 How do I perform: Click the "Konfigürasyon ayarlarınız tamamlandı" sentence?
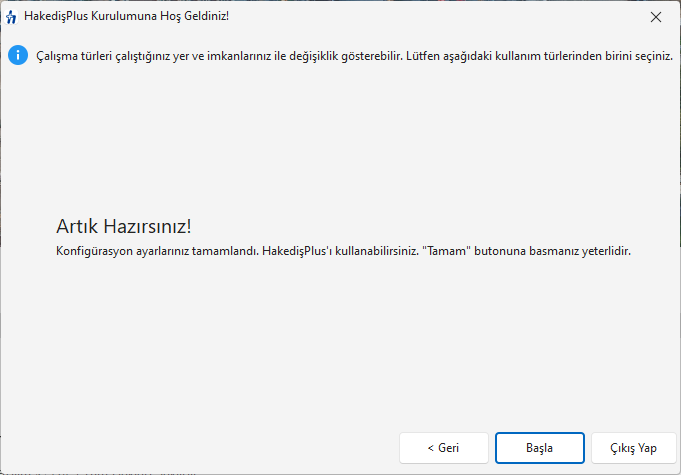pos(157,250)
